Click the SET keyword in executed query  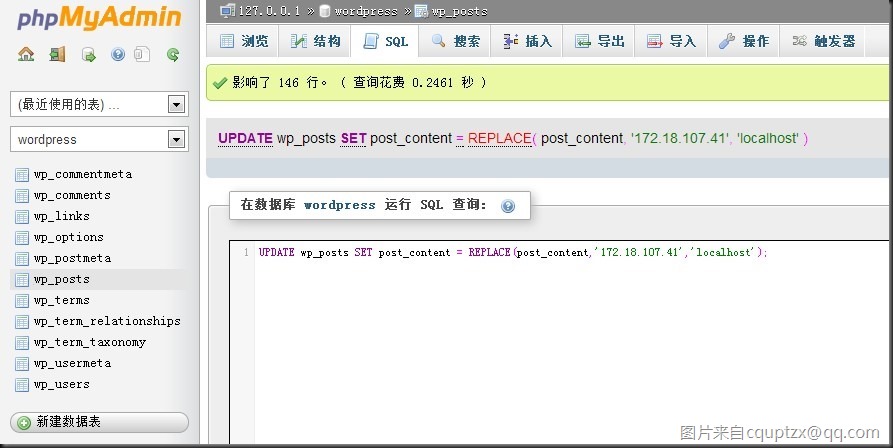353,138
